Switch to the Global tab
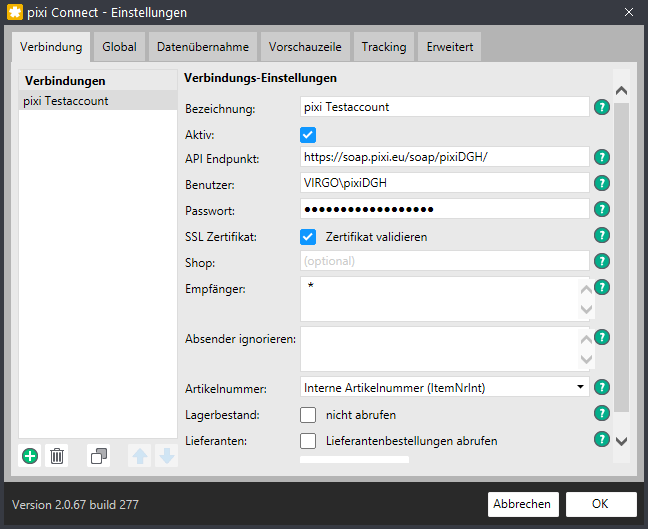Viewport: 648px width, 529px height. [x=119, y=47]
